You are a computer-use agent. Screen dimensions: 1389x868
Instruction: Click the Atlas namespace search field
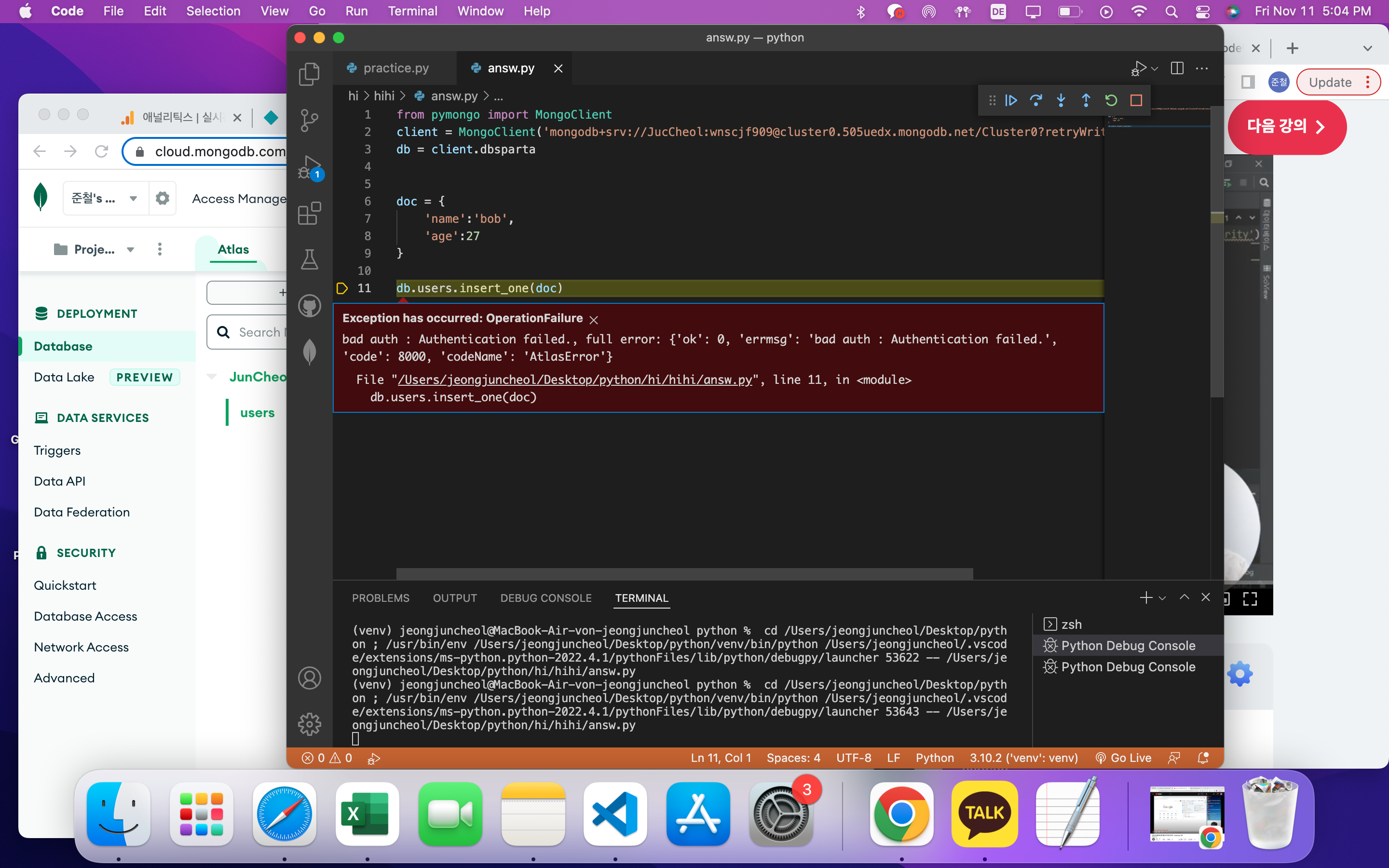click(247, 332)
